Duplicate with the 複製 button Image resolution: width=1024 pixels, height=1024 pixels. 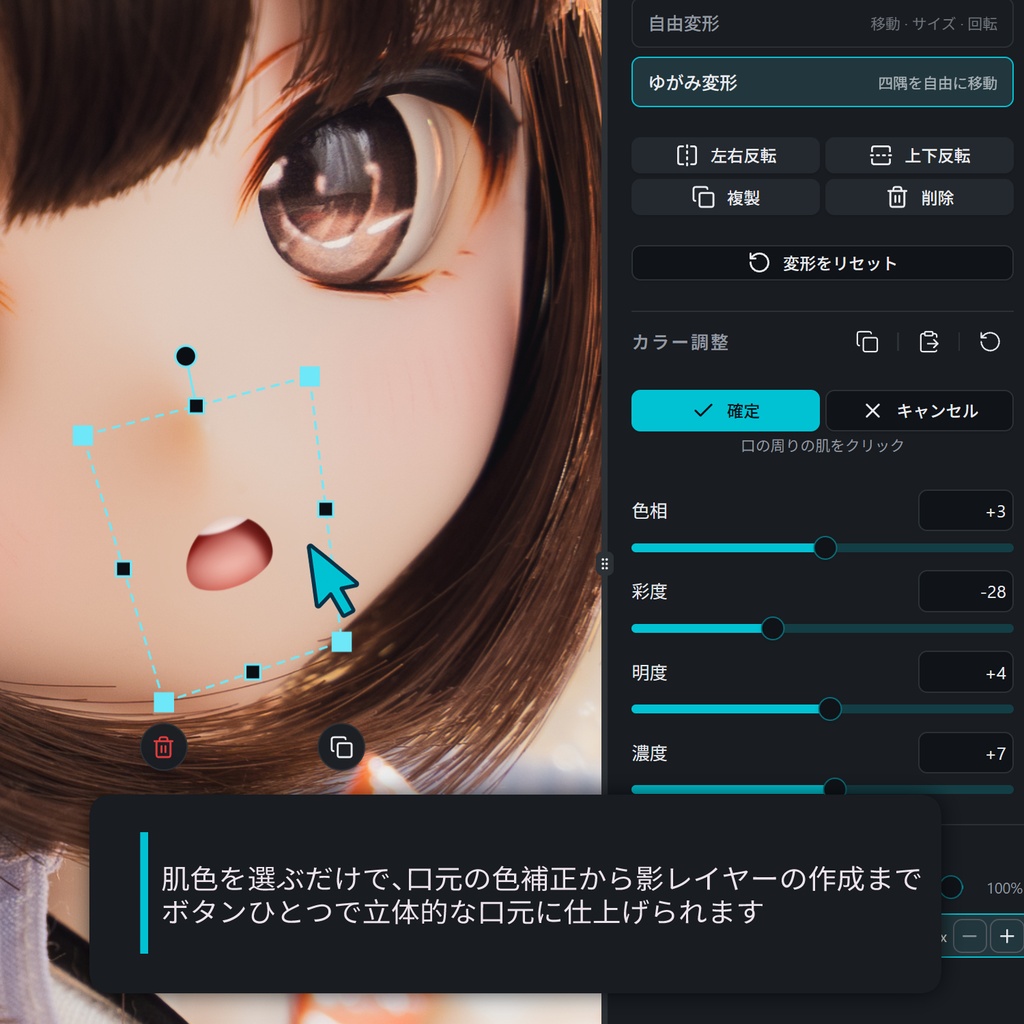725,197
